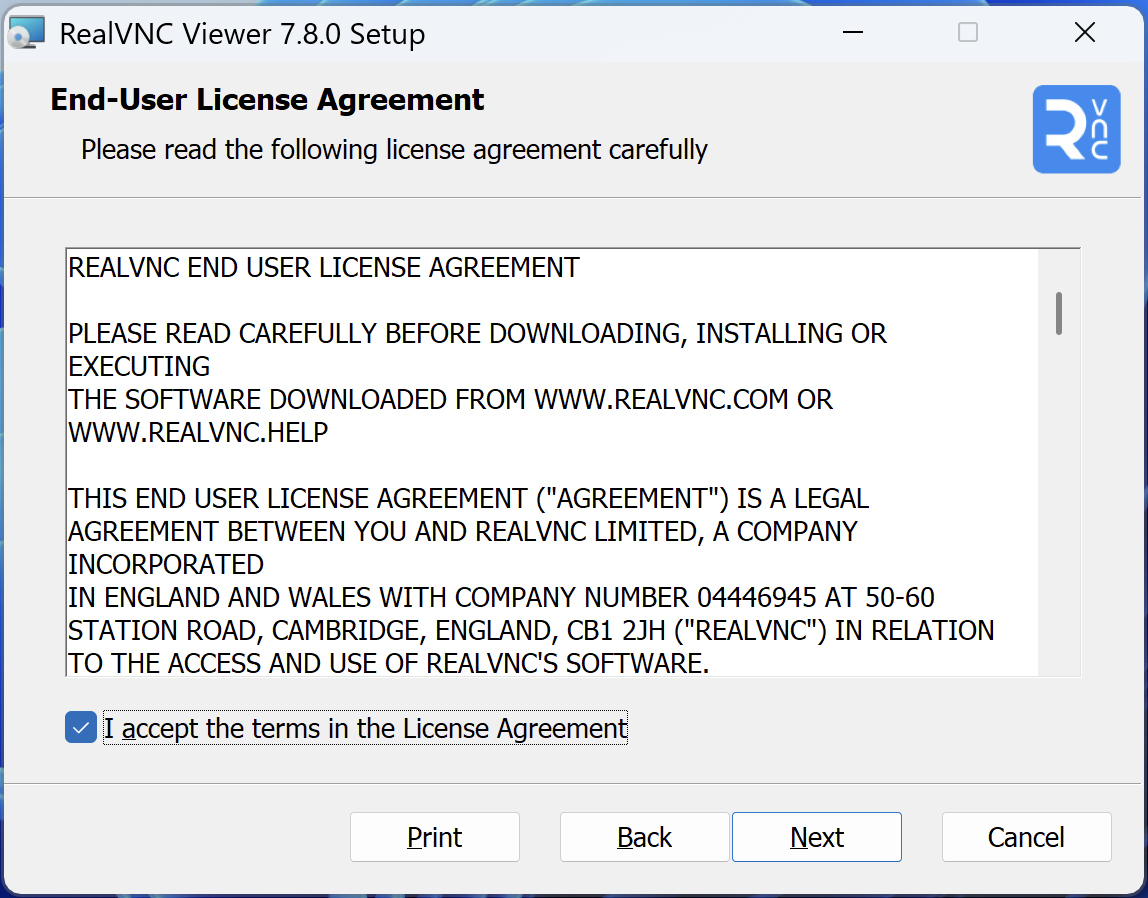Click the license text scrollbar thumb
This screenshot has height=898, width=1148.
(x=1059, y=313)
